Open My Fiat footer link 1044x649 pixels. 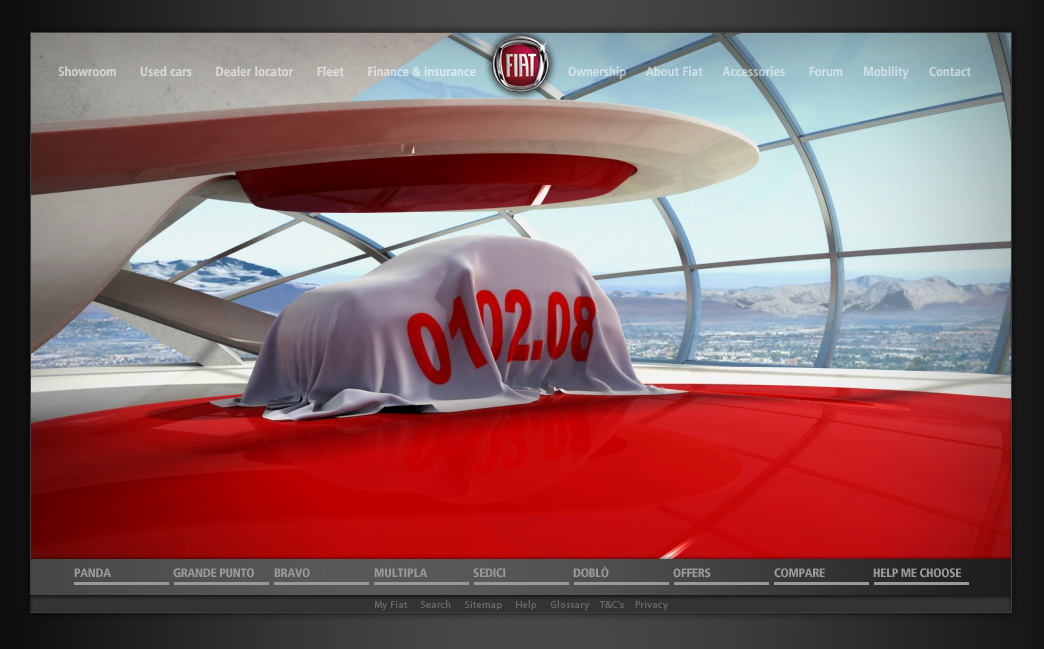[x=391, y=605]
